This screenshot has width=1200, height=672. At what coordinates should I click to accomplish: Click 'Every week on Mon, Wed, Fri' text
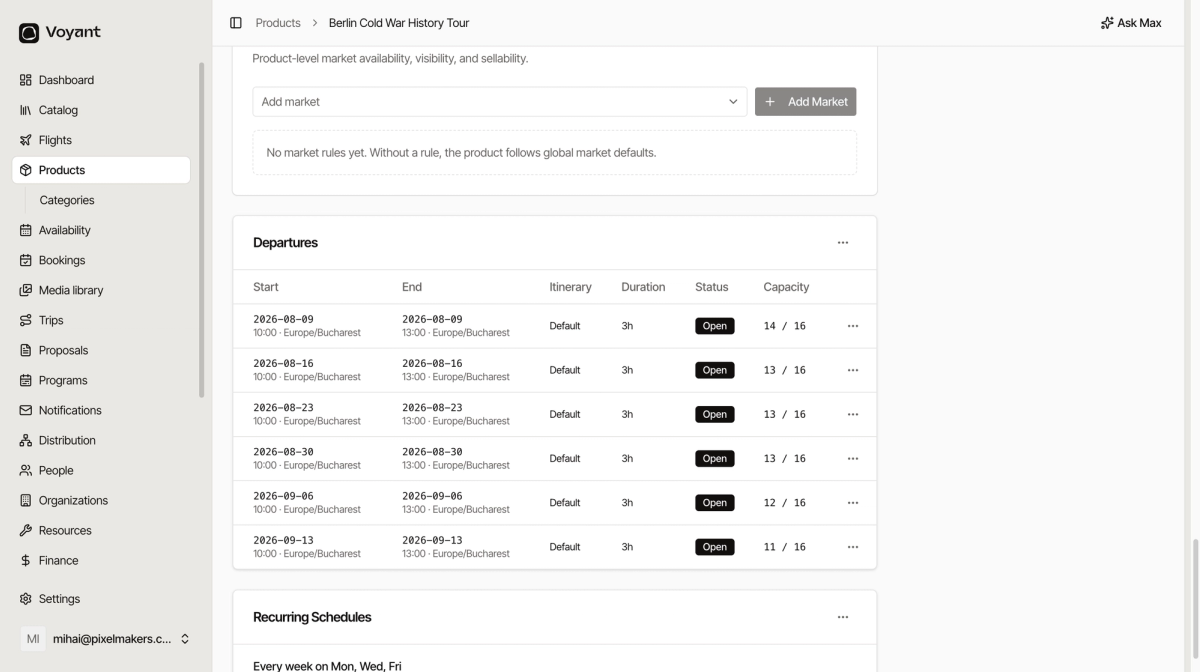coord(327,666)
